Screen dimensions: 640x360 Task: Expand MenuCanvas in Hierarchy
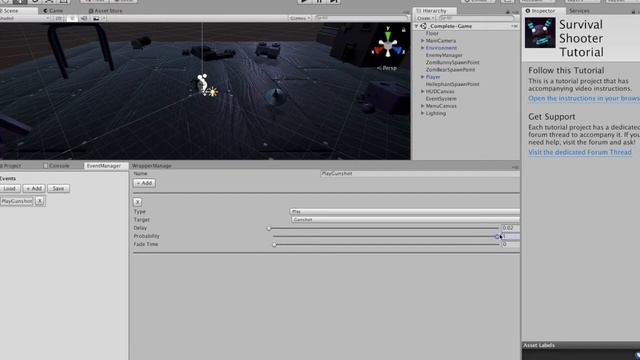click(x=422, y=106)
